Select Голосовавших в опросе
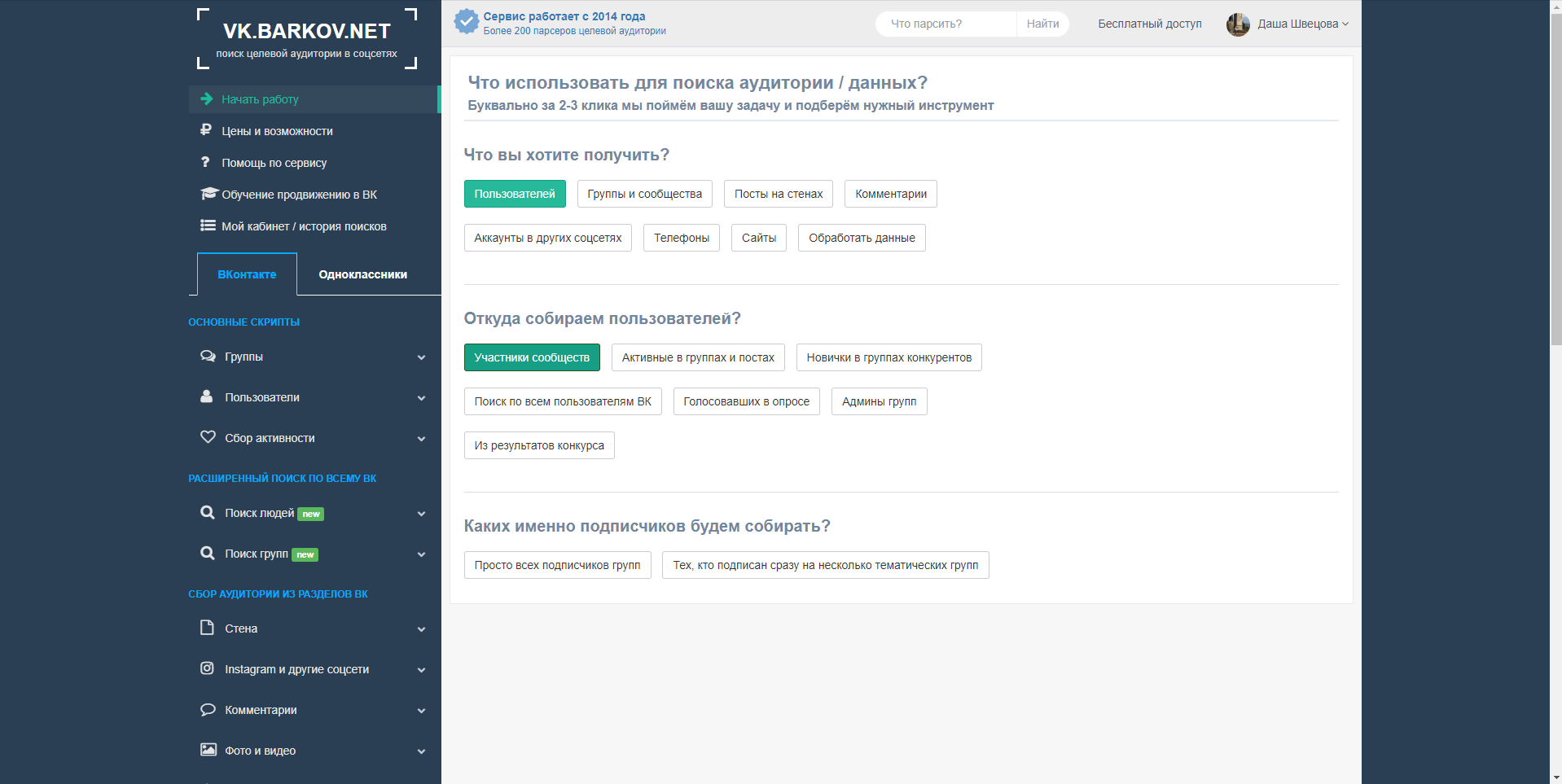This screenshot has width=1562, height=784. [747, 401]
